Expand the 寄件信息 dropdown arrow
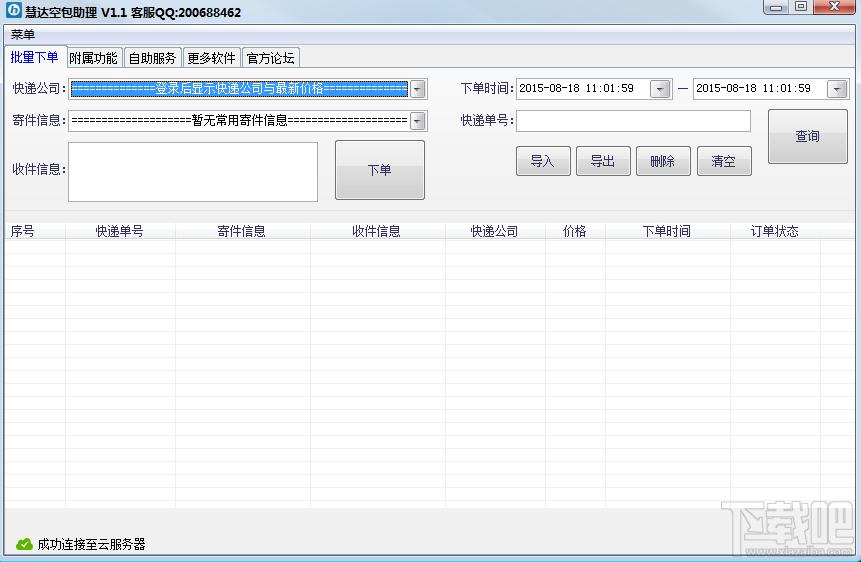Screen dimensions: 861x562 [x=418, y=121]
